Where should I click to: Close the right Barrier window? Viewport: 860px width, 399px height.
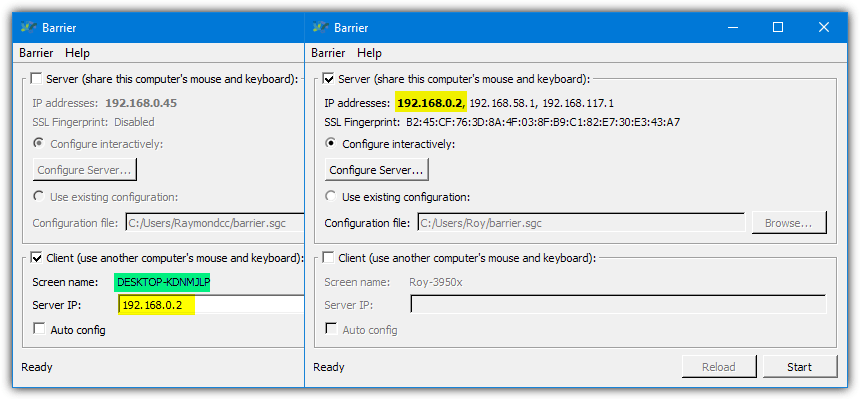pos(823,27)
